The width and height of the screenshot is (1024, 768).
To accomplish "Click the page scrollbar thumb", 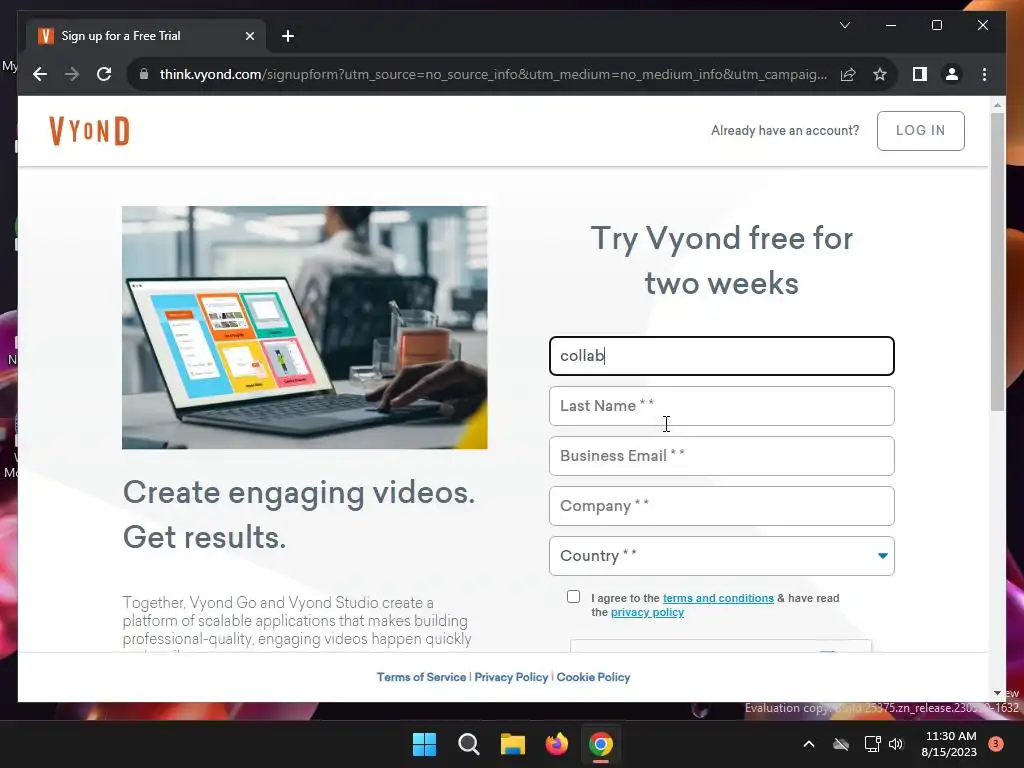I will coord(997,261).
